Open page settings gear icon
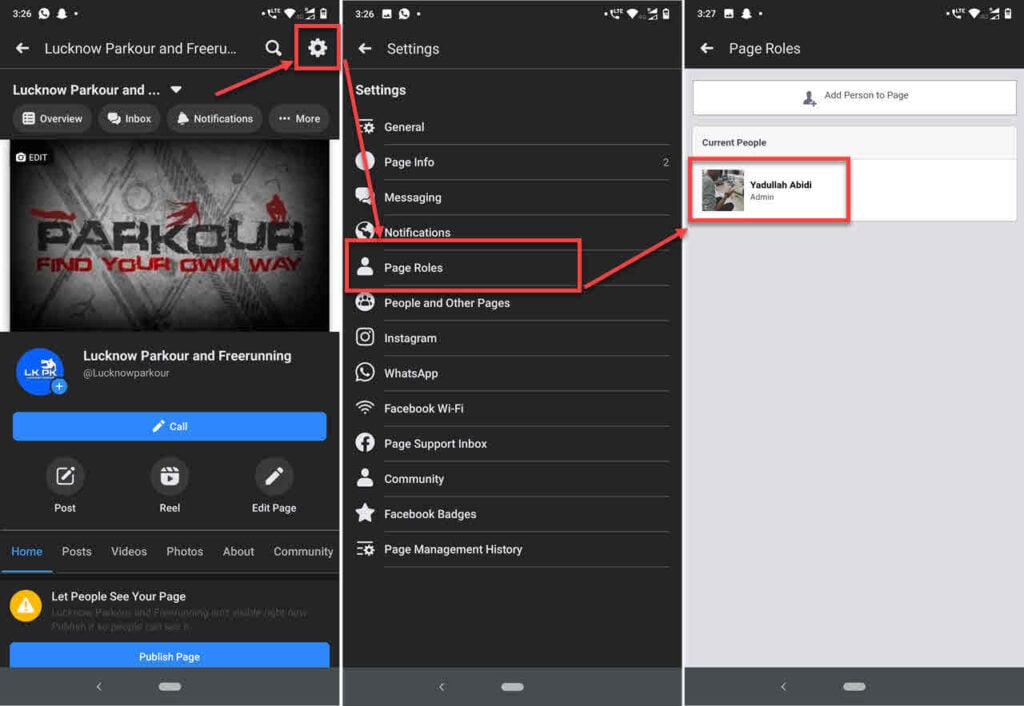The height and width of the screenshot is (706, 1024). tap(317, 48)
